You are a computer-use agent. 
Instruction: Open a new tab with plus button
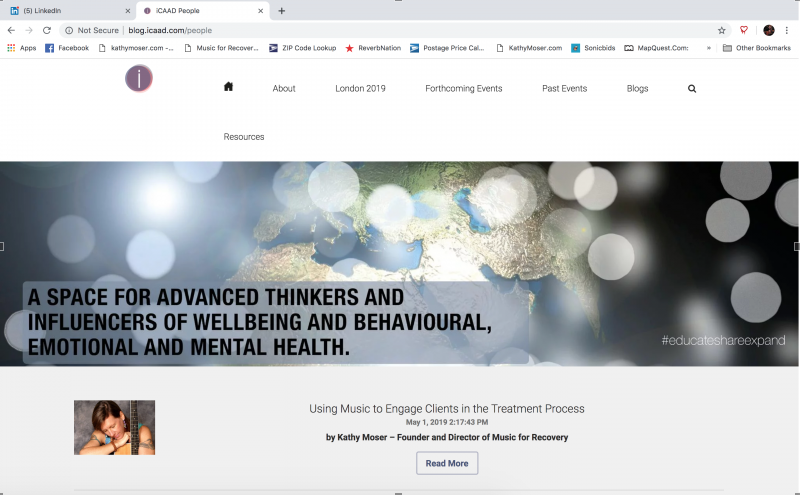tap(281, 10)
